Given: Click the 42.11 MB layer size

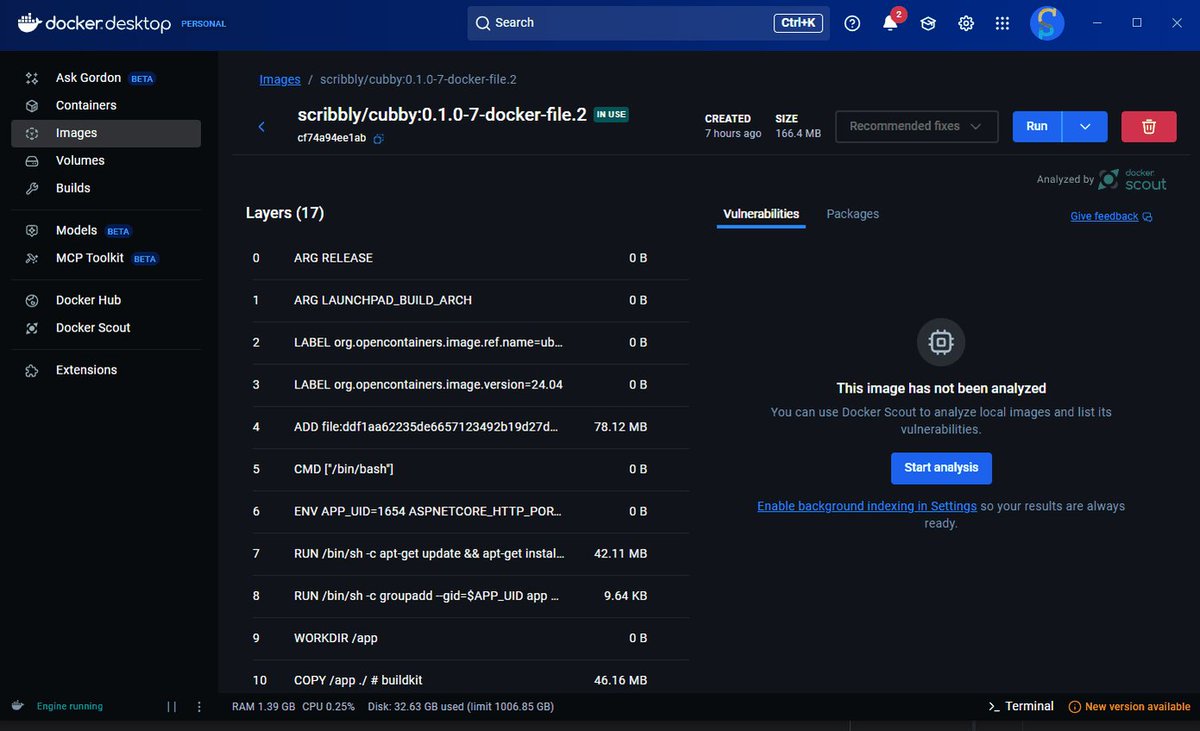Looking at the screenshot, I should click(x=620, y=553).
